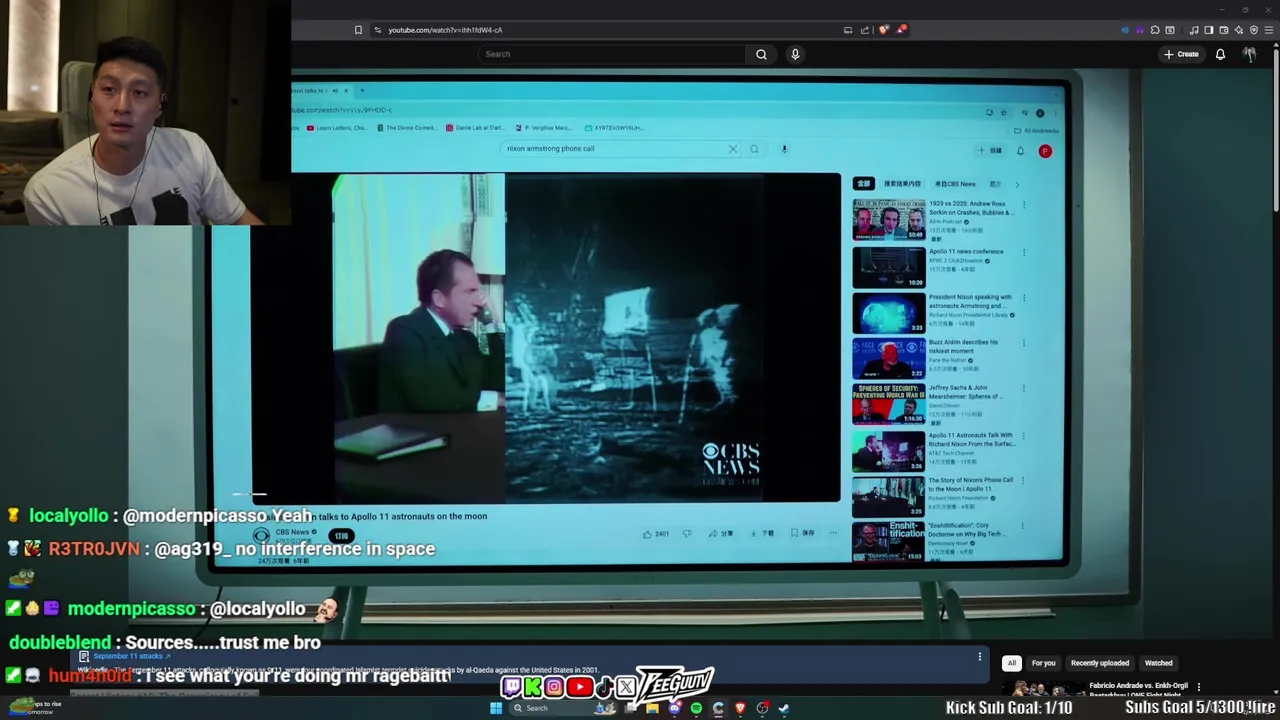Open '1929 vs 2025: Andrew Ross Sorkin' thumbnail
This screenshot has height=720, width=1280.
click(x=888, y=220)
